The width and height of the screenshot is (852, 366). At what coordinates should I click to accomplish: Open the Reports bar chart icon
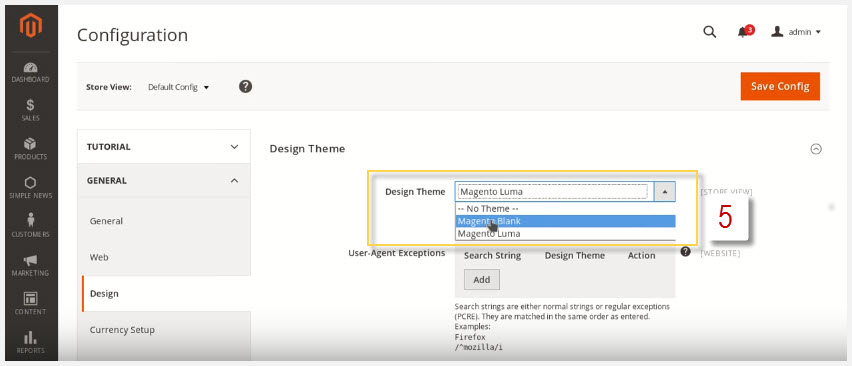[30, 337]
